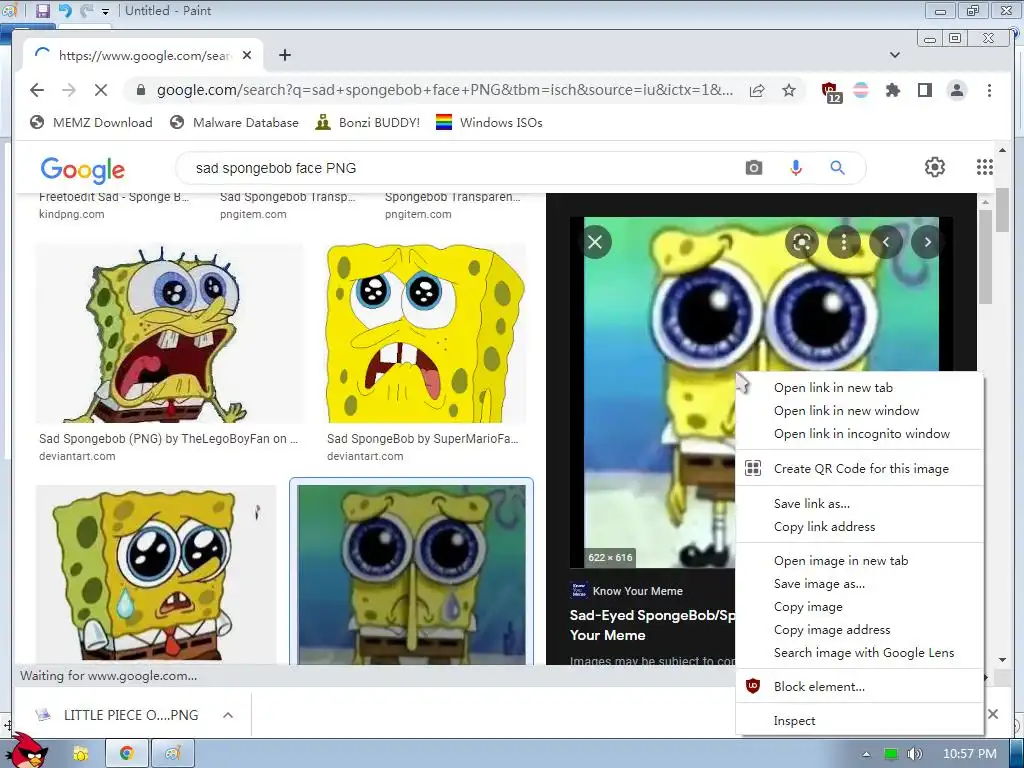Viewport: 1024px width, 768px height.
Task: Open the Chrome profile avatar
Action: (957, 90)
